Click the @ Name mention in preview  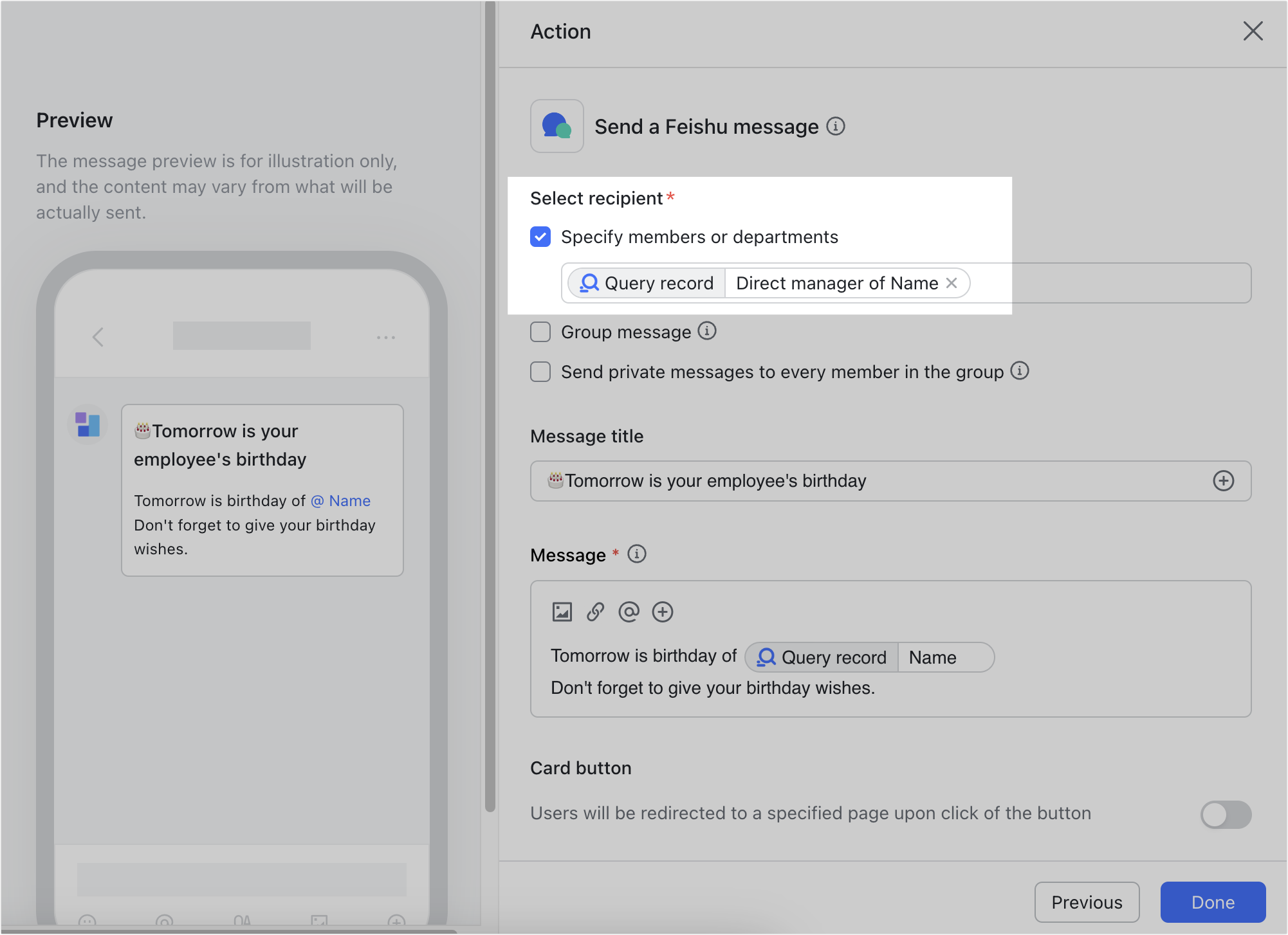pyautogui.click(x=341, y=501)
